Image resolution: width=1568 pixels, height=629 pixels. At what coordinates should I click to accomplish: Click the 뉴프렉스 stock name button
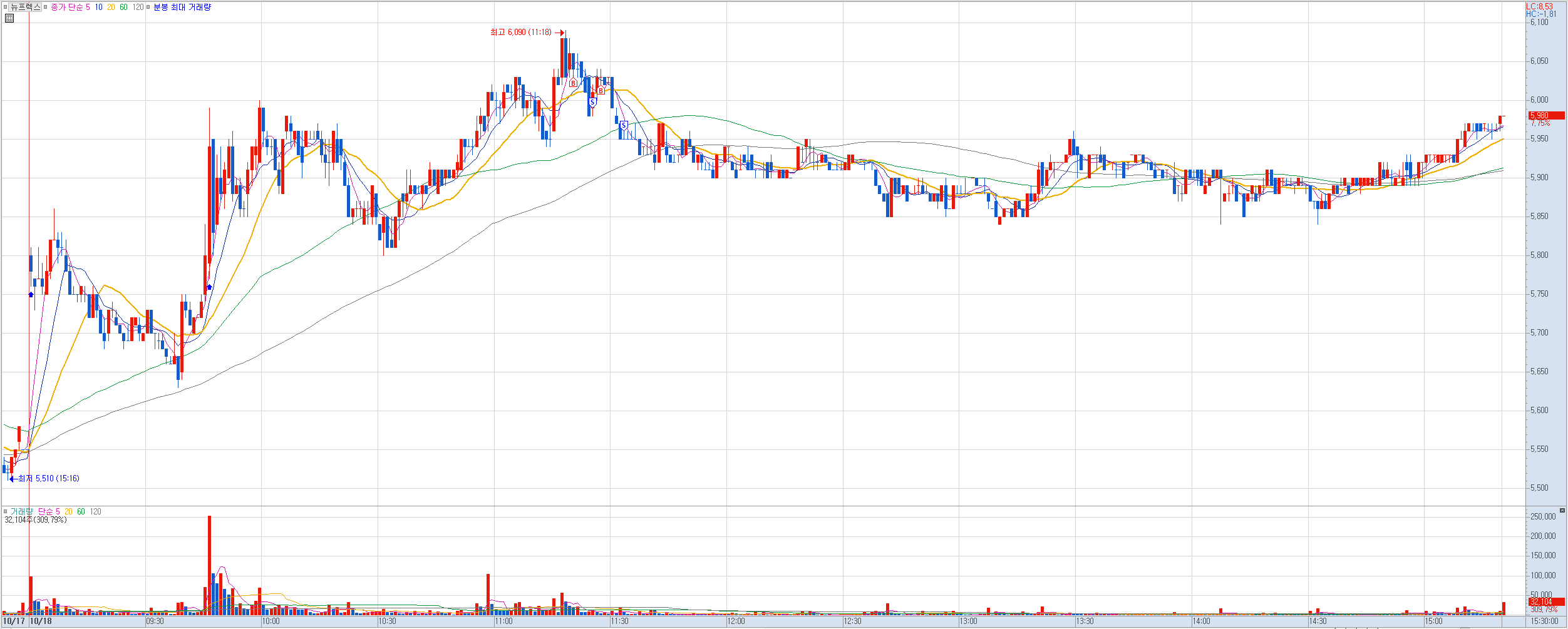coord(26,7)
